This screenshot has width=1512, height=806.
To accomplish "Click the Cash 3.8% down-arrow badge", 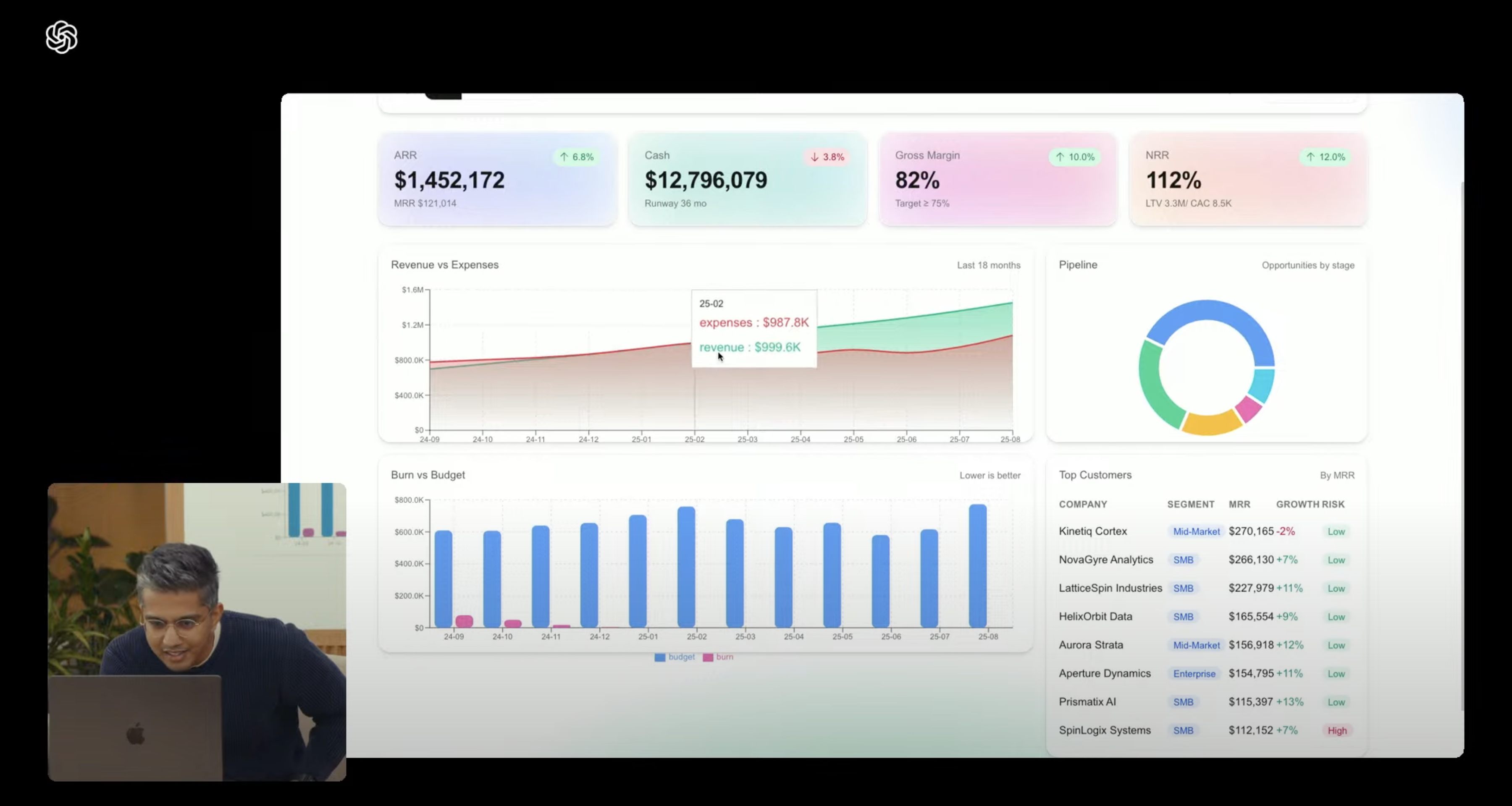I will click(827, 157).
